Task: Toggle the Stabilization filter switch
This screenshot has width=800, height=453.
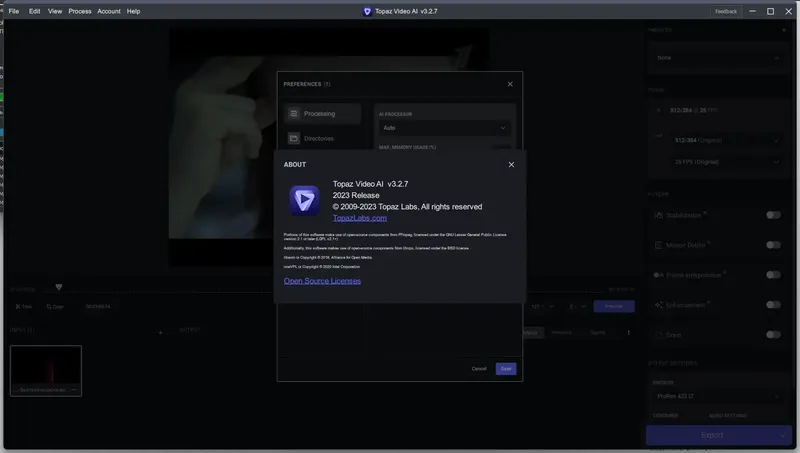Action: click(x=773, y=215)
